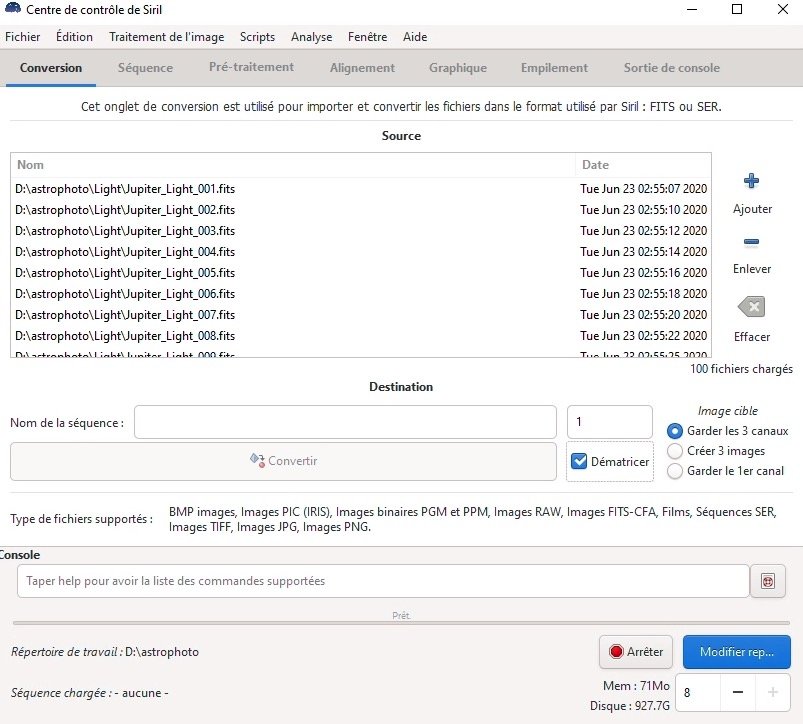Click the Convertir button
Viewport: 803px width, 724px height.
point(283,461)
